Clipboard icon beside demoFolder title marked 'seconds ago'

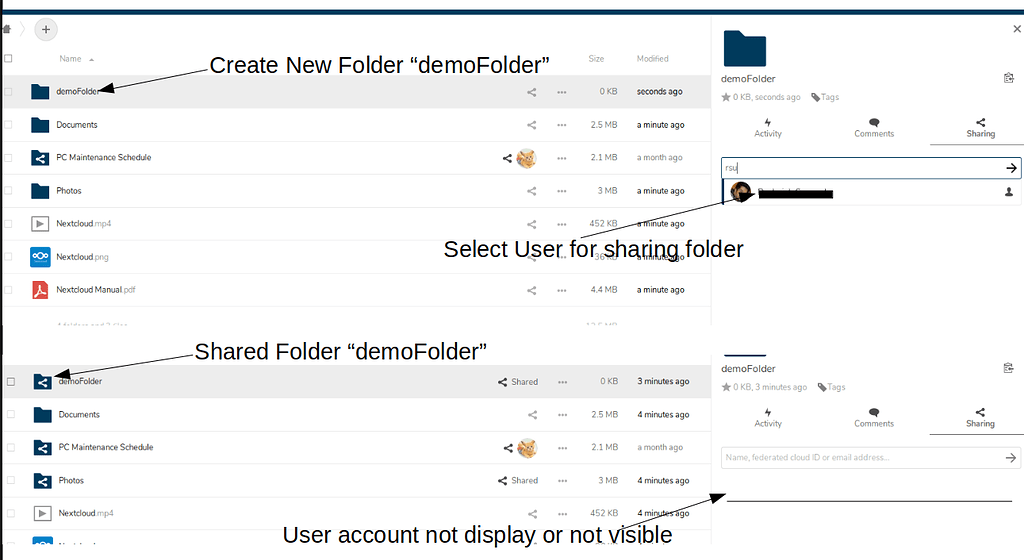[x=1008, y=78]
